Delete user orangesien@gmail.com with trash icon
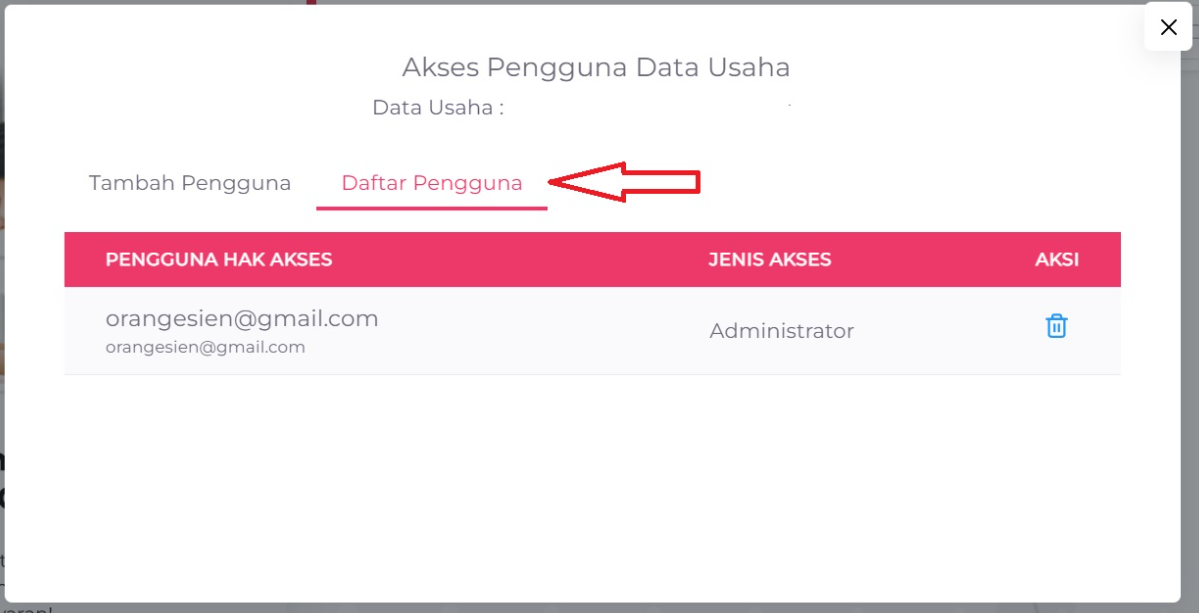 pyautogui.click(x=1056, y=326)
